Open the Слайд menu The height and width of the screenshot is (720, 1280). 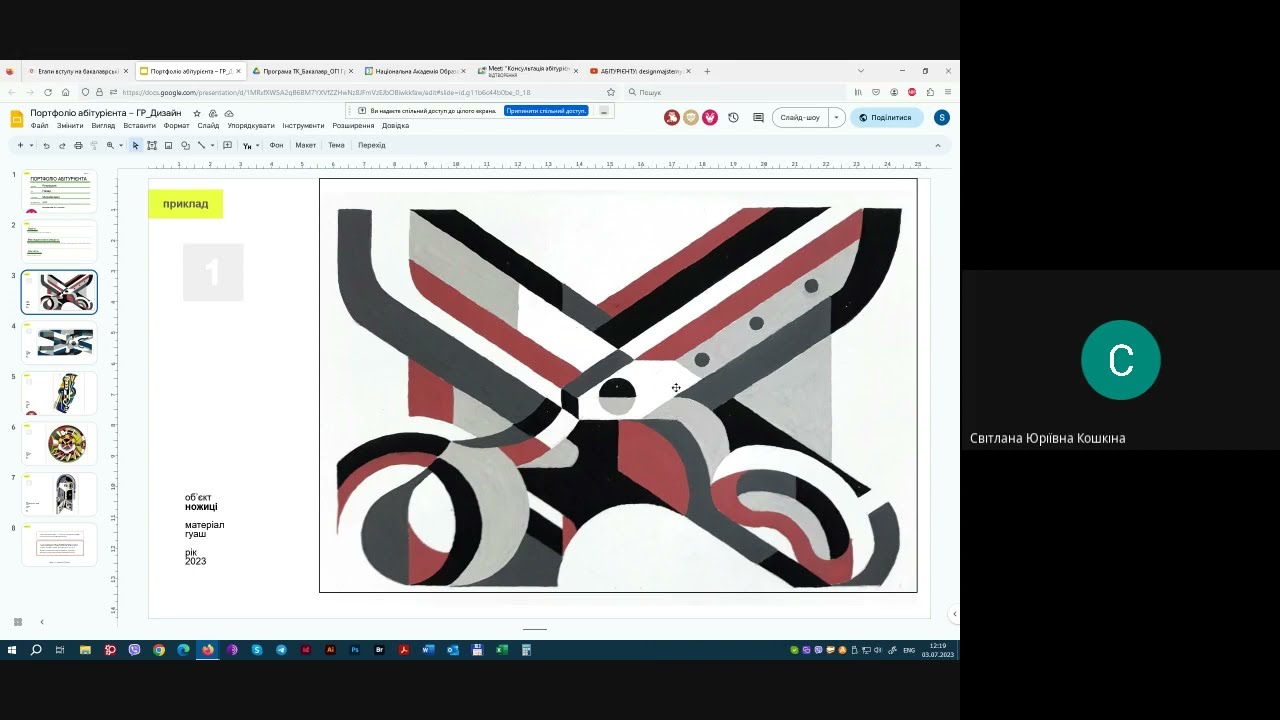point(208,126)
